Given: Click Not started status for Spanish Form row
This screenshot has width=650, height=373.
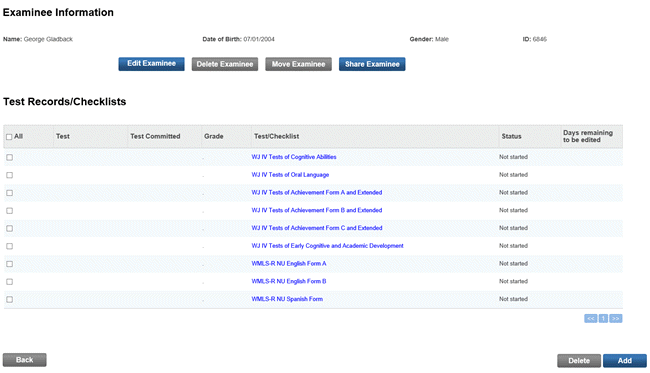Looking at the screenshot, I should pyautogui.click(x=513, y=299).
